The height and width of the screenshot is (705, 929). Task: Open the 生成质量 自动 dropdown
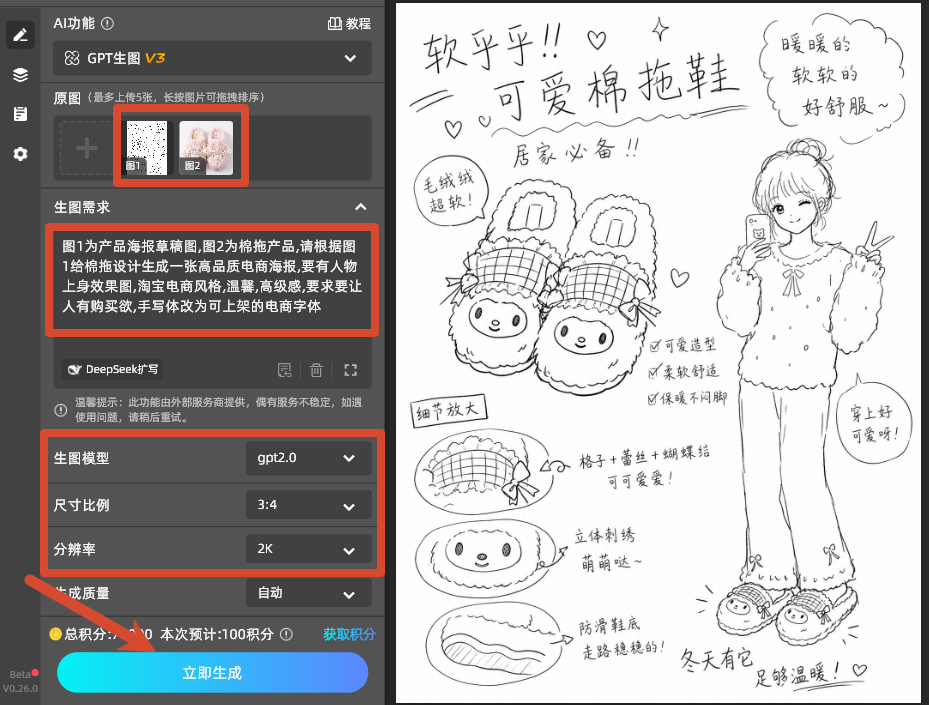pos(308,593)
